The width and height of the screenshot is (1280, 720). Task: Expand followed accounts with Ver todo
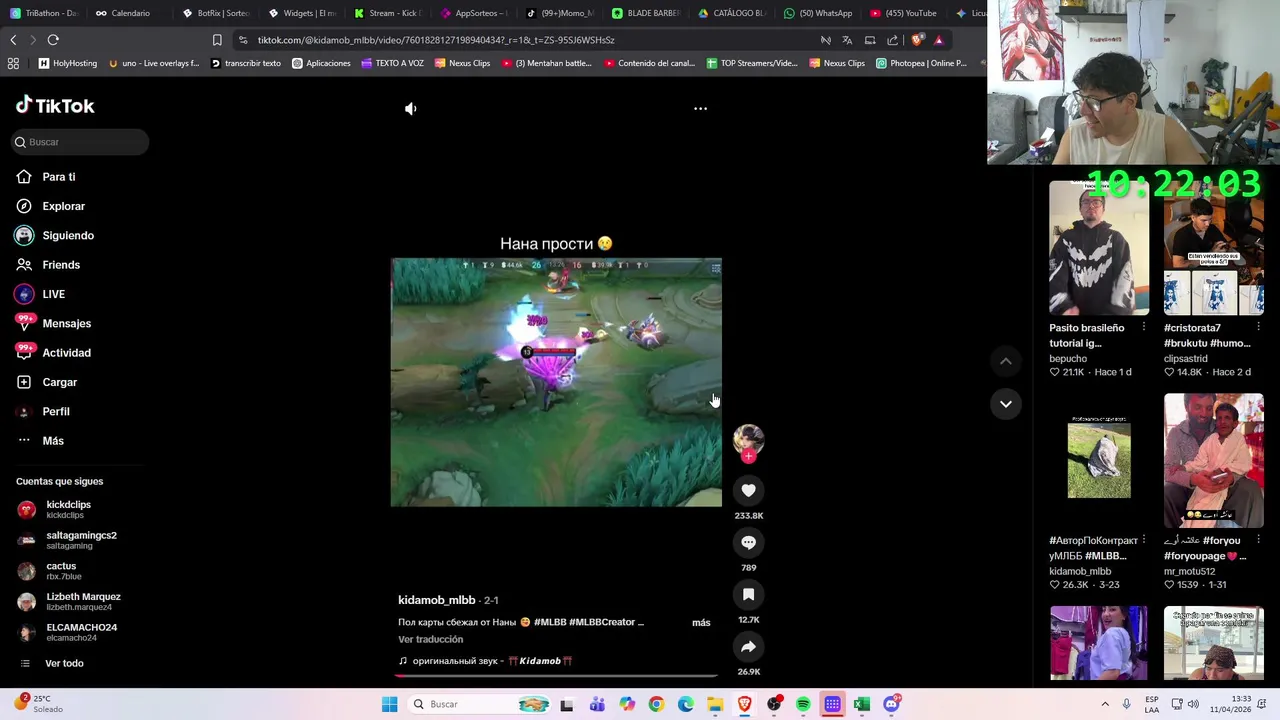click(63, 663)
